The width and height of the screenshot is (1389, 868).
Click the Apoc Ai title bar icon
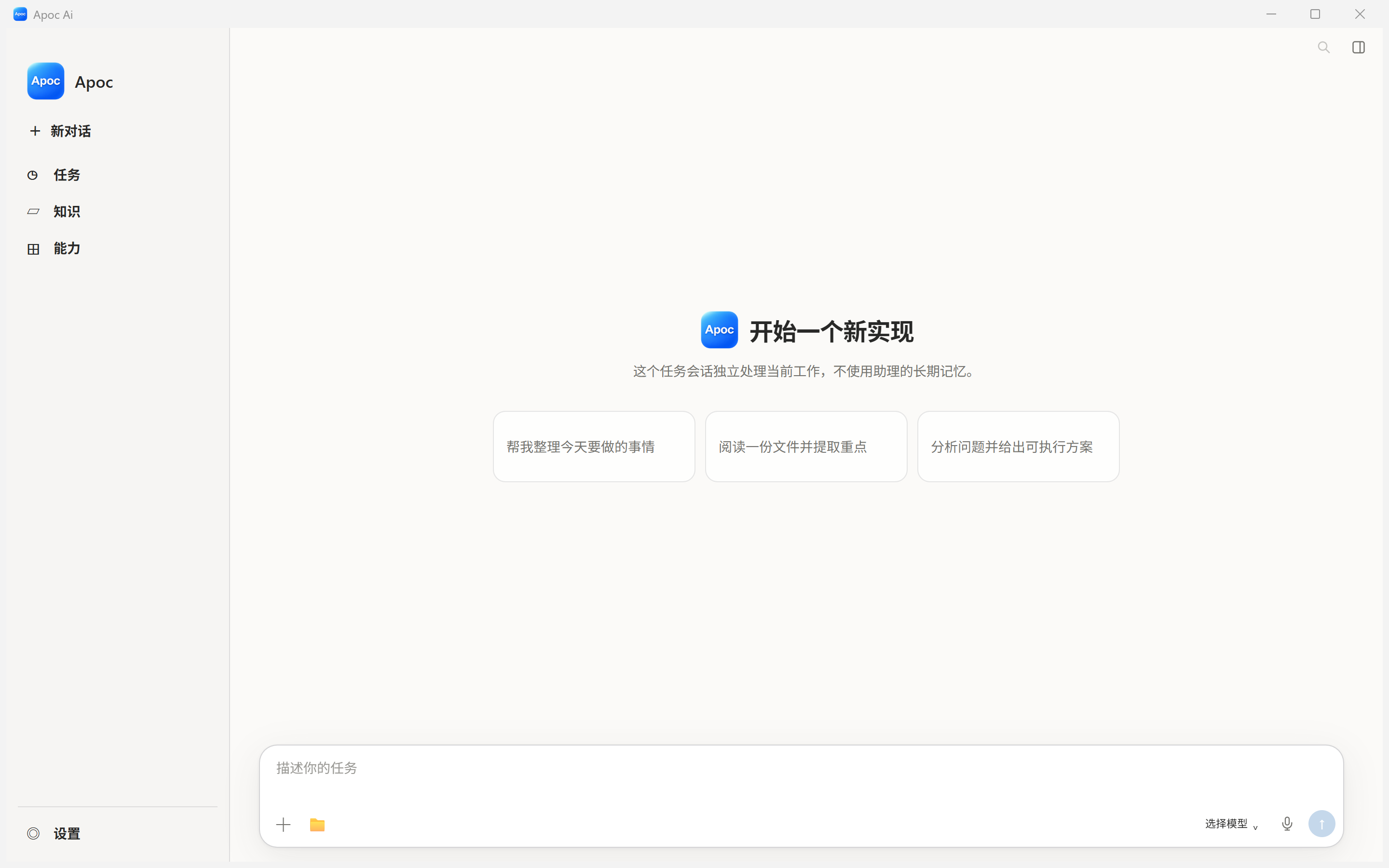pyautogui.click(x=20, y=14)
